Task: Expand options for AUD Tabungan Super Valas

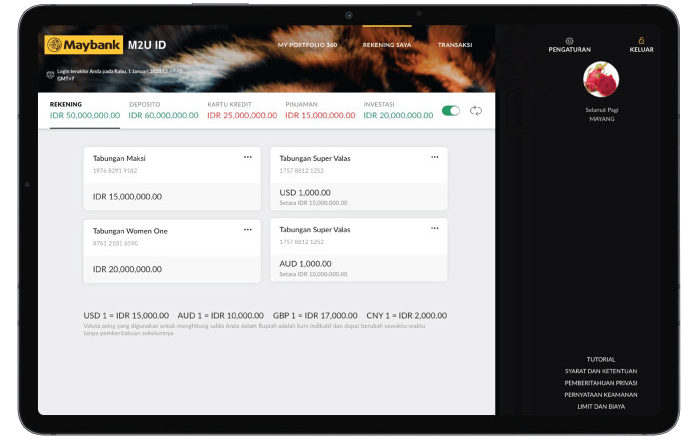Action: [x=434, y=229]
